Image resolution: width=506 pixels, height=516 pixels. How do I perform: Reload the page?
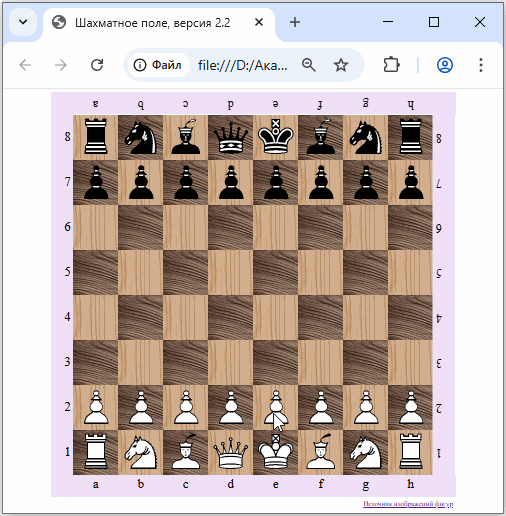point(97,65)
